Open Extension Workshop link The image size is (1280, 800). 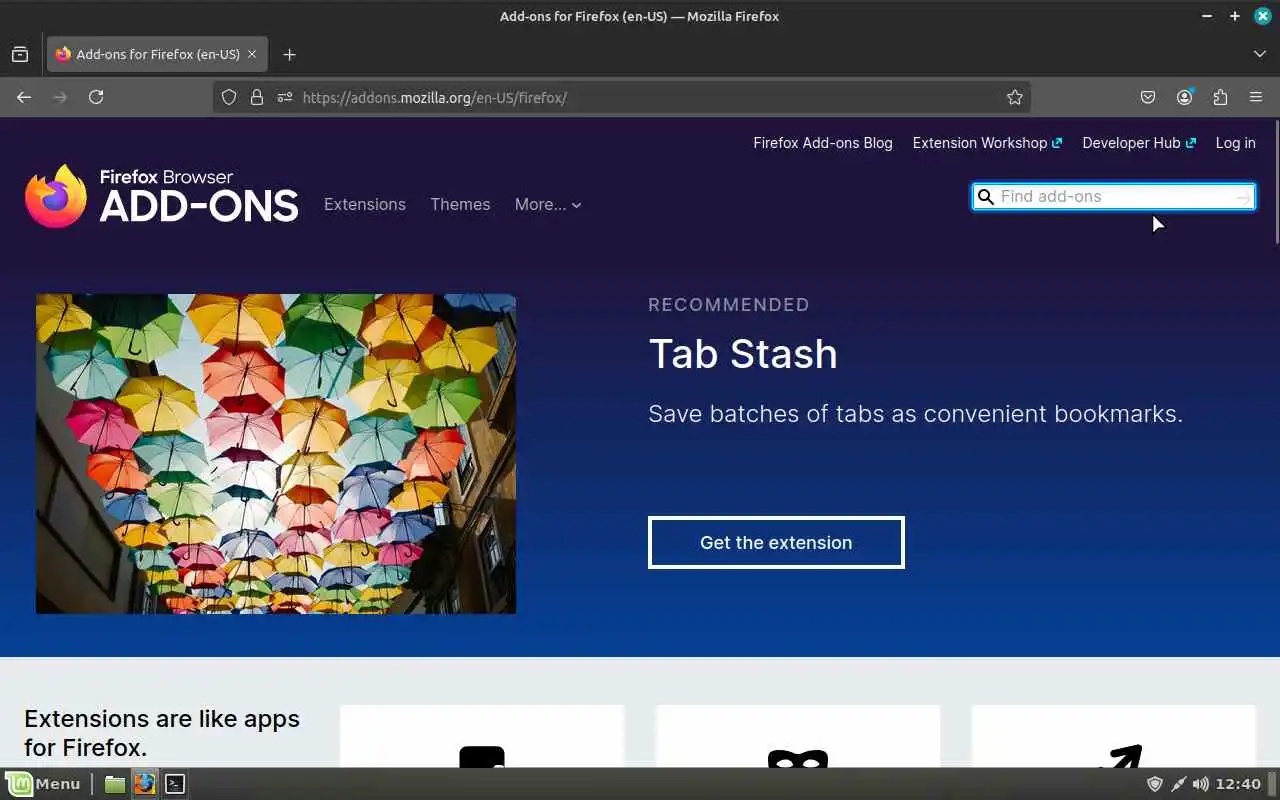click(x=987, y=143)
